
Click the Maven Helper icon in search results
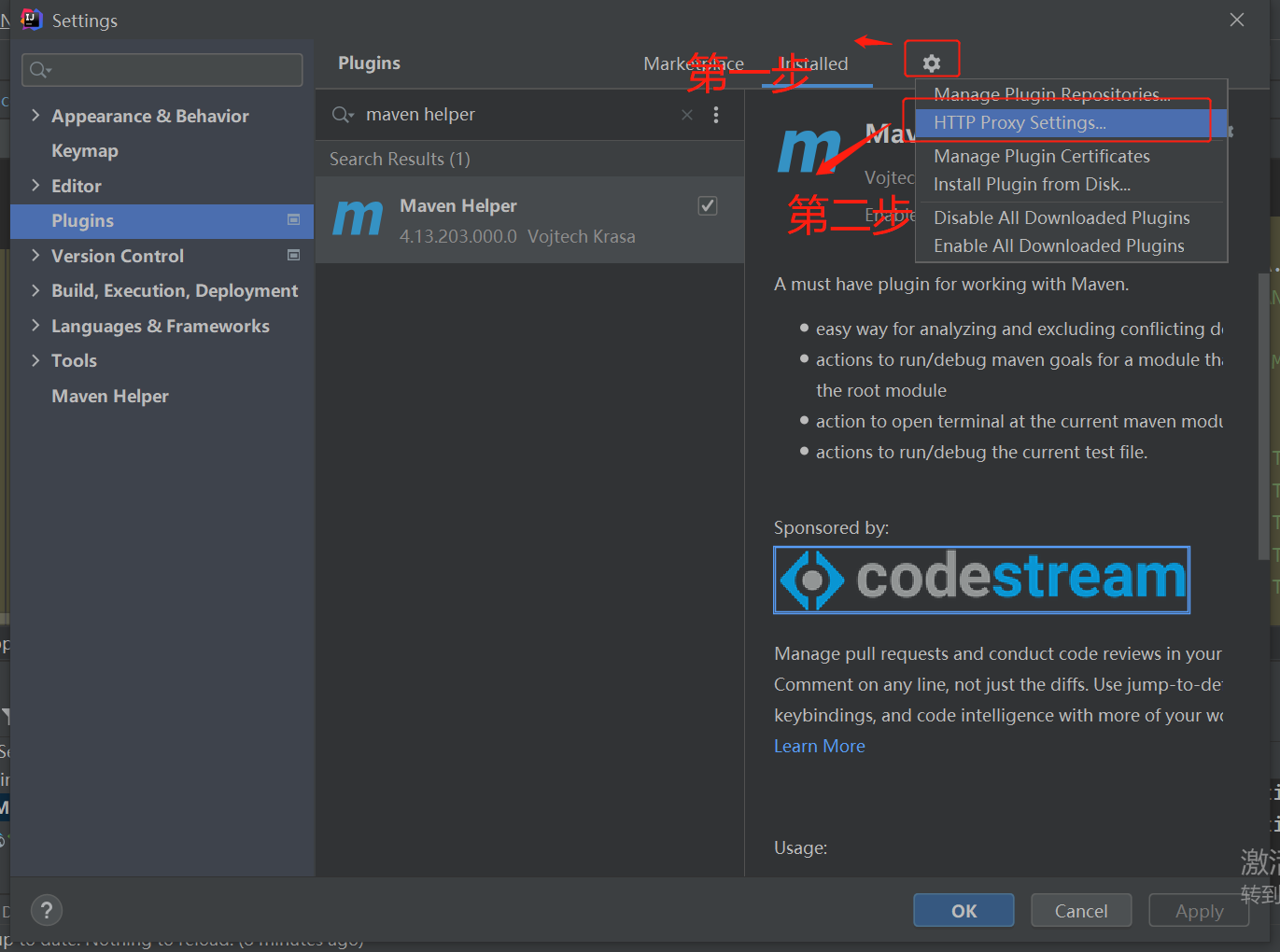[x=358, y=218]
